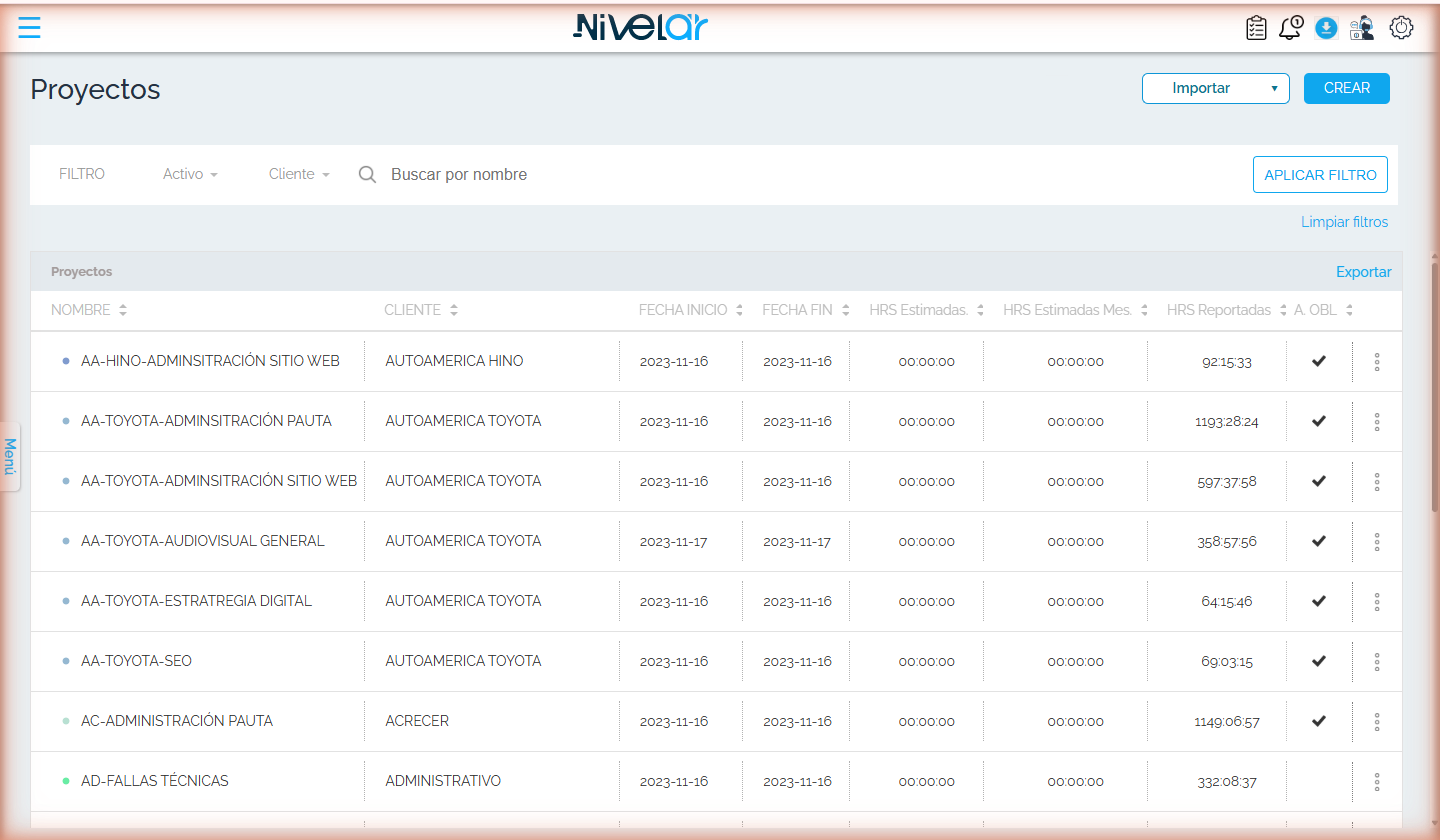
Task: Open the user lock profile icon
Action: [1361, 28]
